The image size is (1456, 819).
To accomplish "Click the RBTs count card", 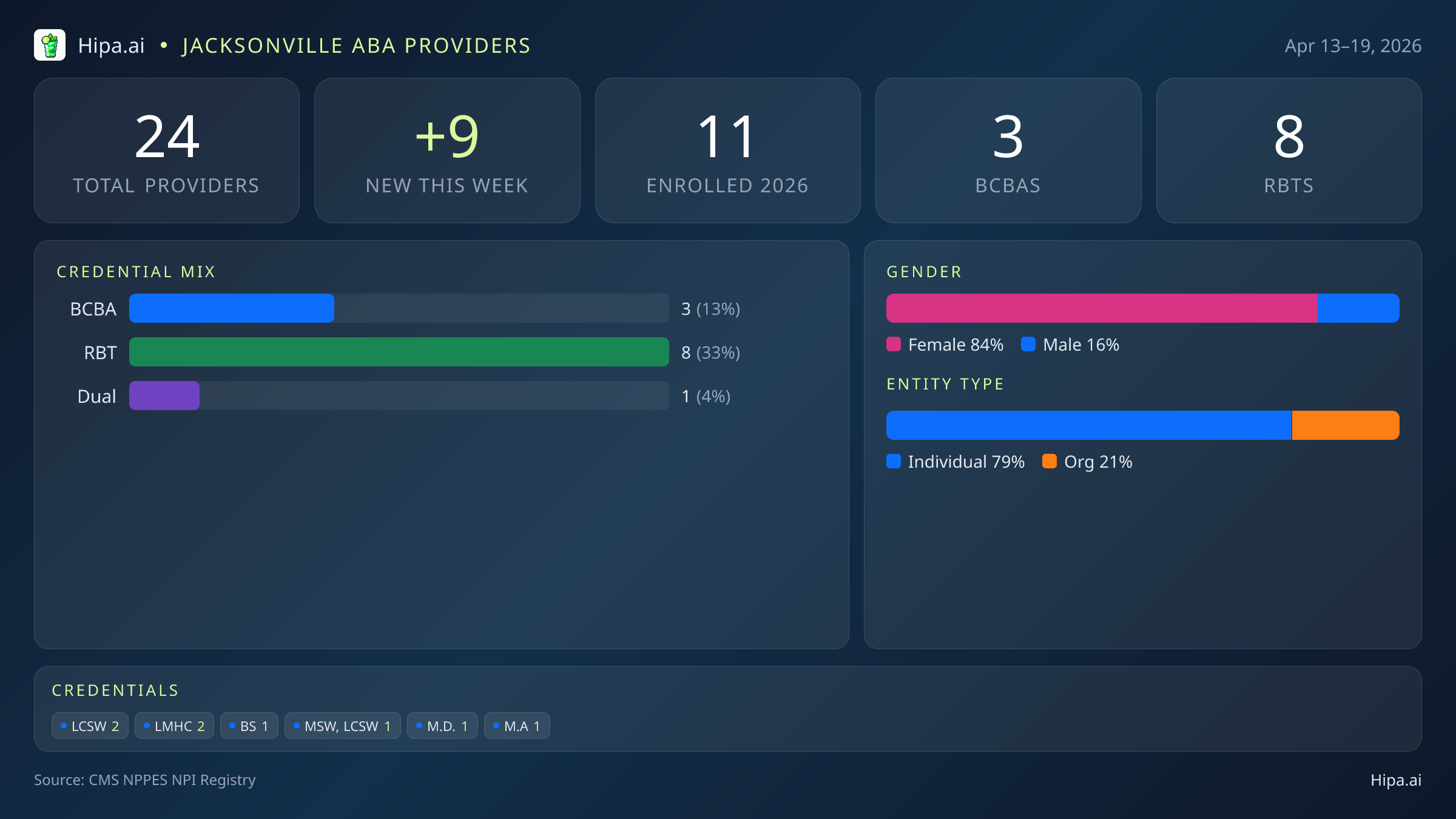I will pyautogui.click(x=1289, y=150).
